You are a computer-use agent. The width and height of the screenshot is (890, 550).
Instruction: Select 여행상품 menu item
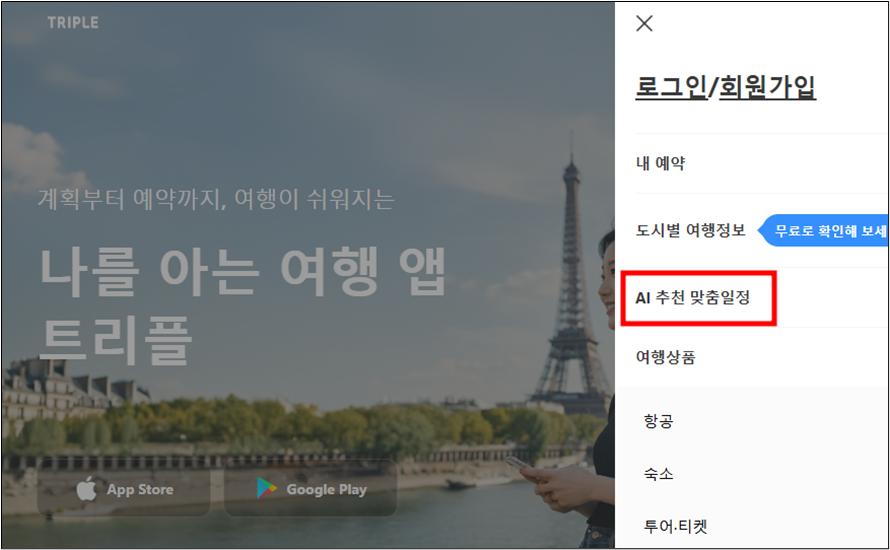(665, 357)
